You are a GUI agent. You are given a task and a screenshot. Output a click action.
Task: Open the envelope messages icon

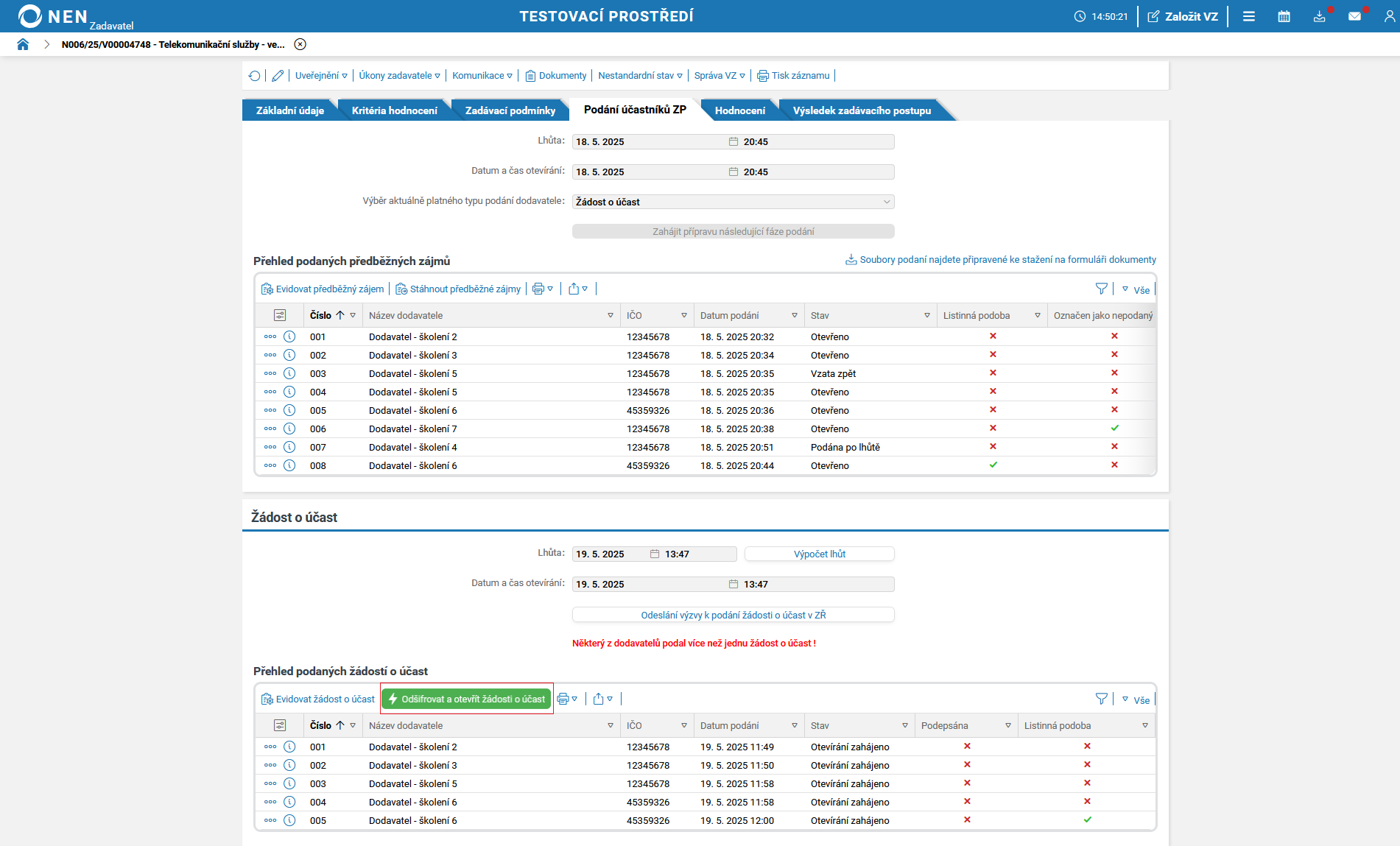tap(1354, 16)
